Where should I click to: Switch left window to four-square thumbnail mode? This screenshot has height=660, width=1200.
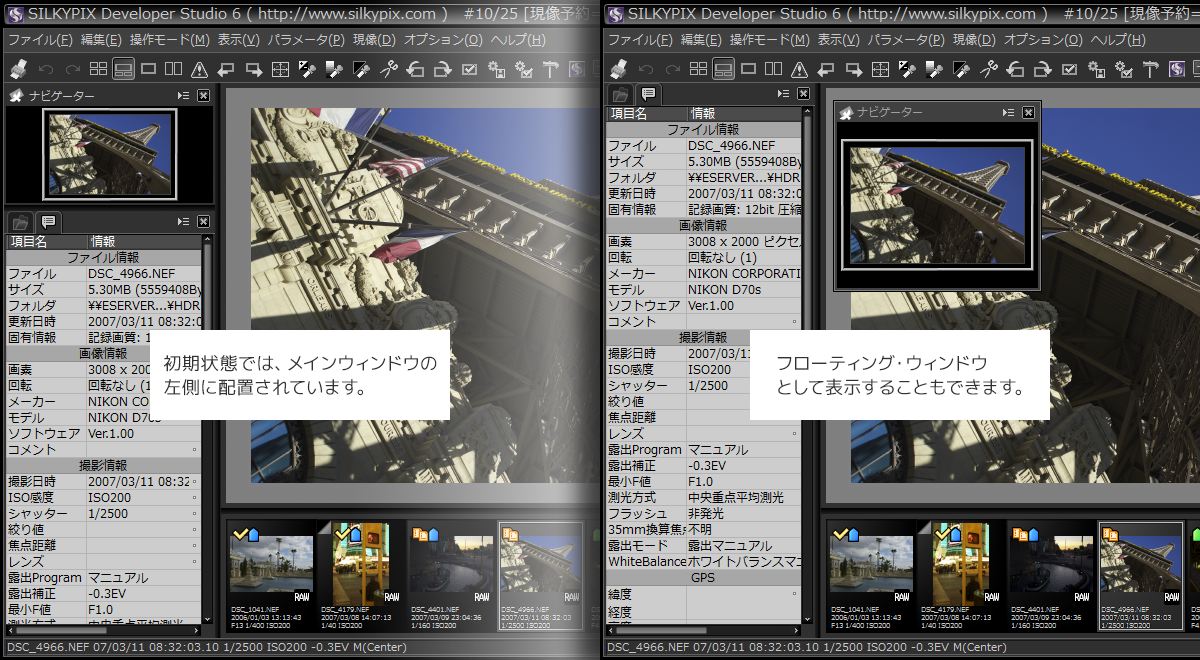pyautogui.click(x=98, y=69)
